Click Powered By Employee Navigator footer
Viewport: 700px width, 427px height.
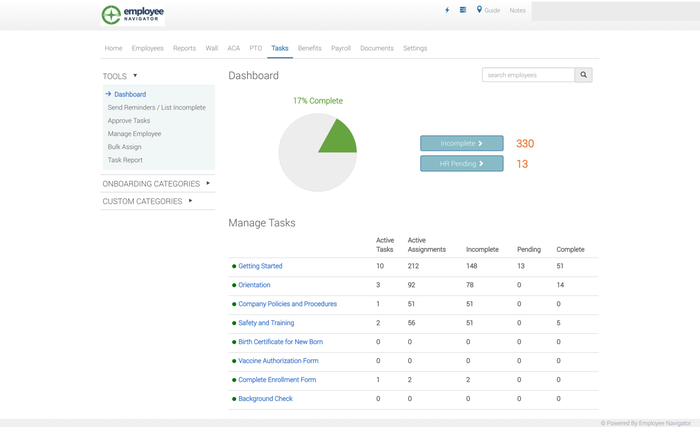(x=646, y=423)
